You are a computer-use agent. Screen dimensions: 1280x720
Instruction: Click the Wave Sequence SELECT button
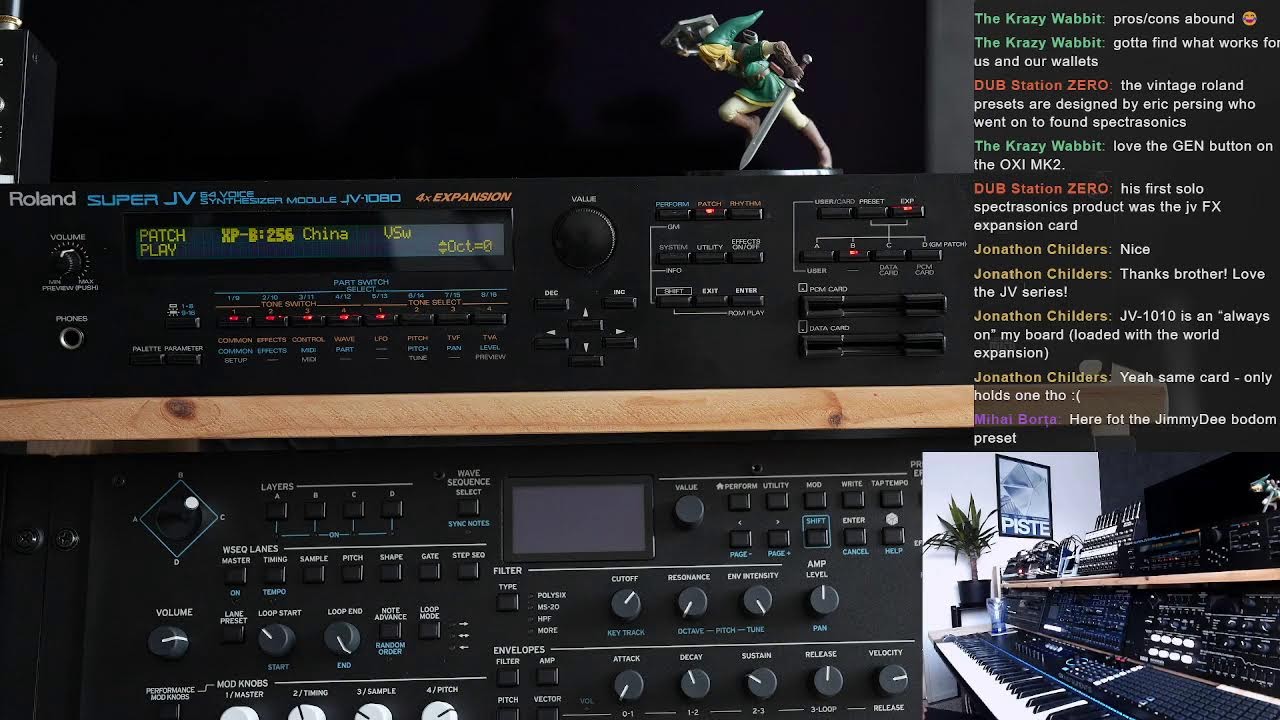(x=468, y=508)
